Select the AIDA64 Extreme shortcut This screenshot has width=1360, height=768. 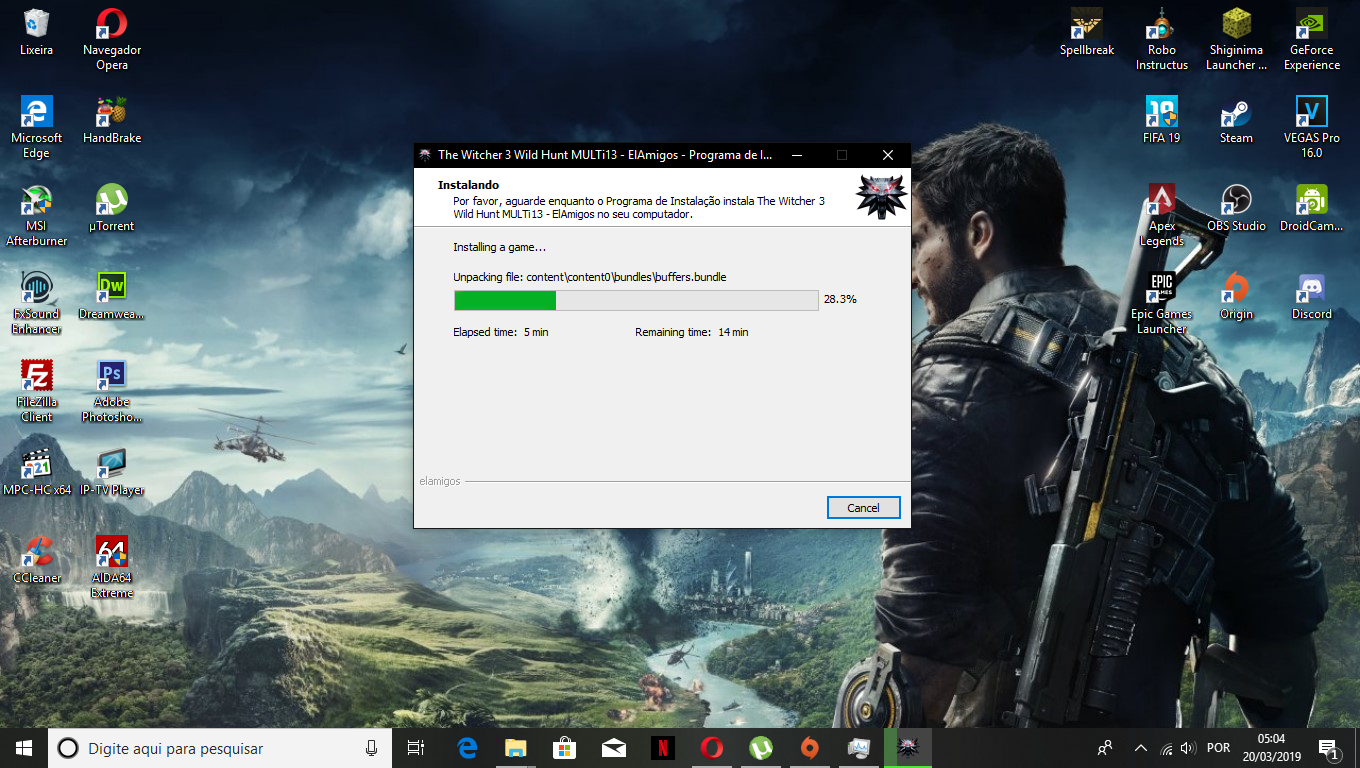point(112,568)
